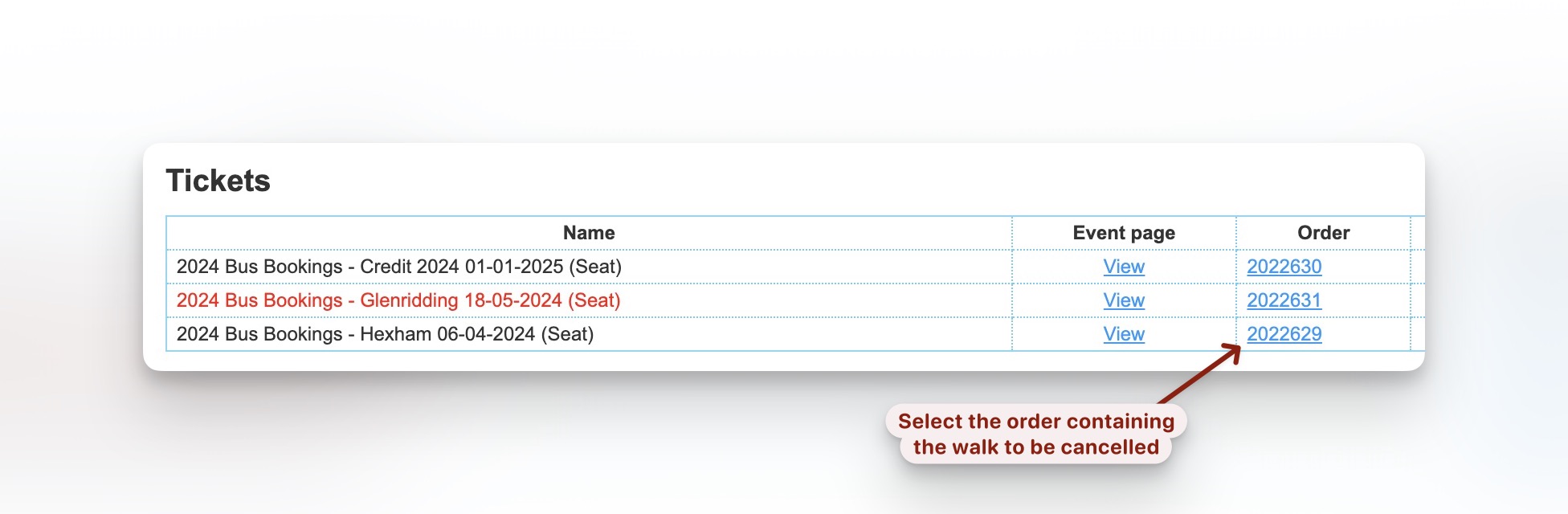The width and height of the screenshot is (1568, 514).
Task: Click the ticket name for Credit 2024
Action: (x=402, y=266)
